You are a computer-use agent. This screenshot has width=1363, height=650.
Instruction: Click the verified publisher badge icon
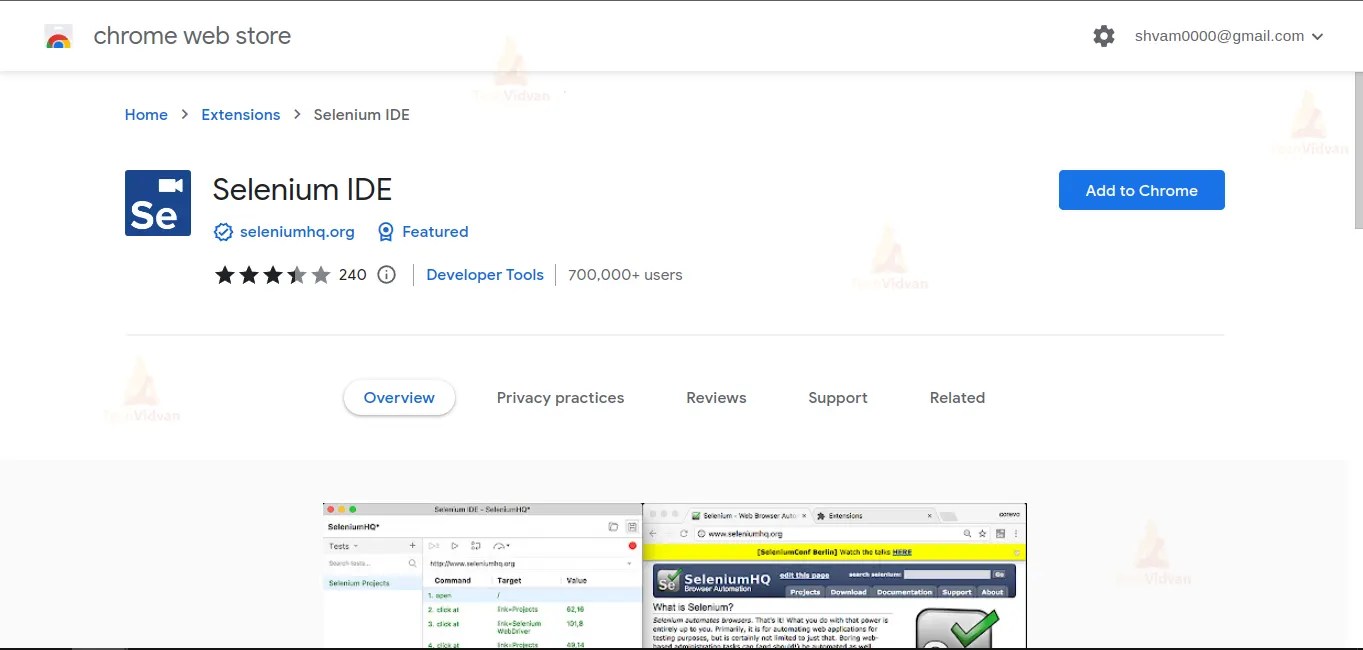click(224, 232)
